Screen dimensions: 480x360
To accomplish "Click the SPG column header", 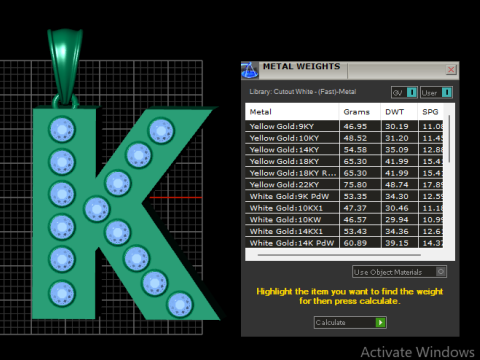I will click(430, 112).
